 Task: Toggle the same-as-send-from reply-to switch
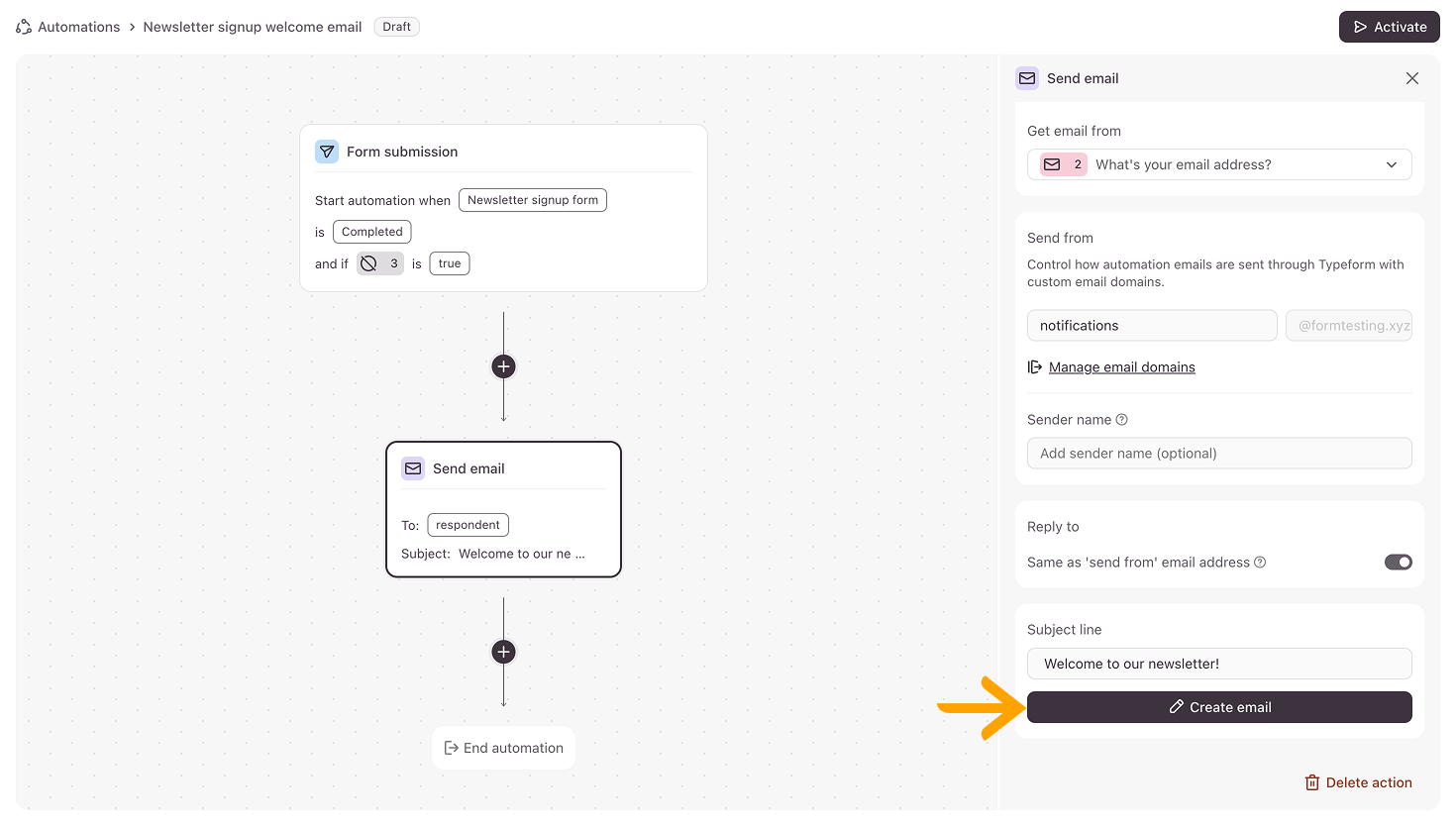(1398, 563)
